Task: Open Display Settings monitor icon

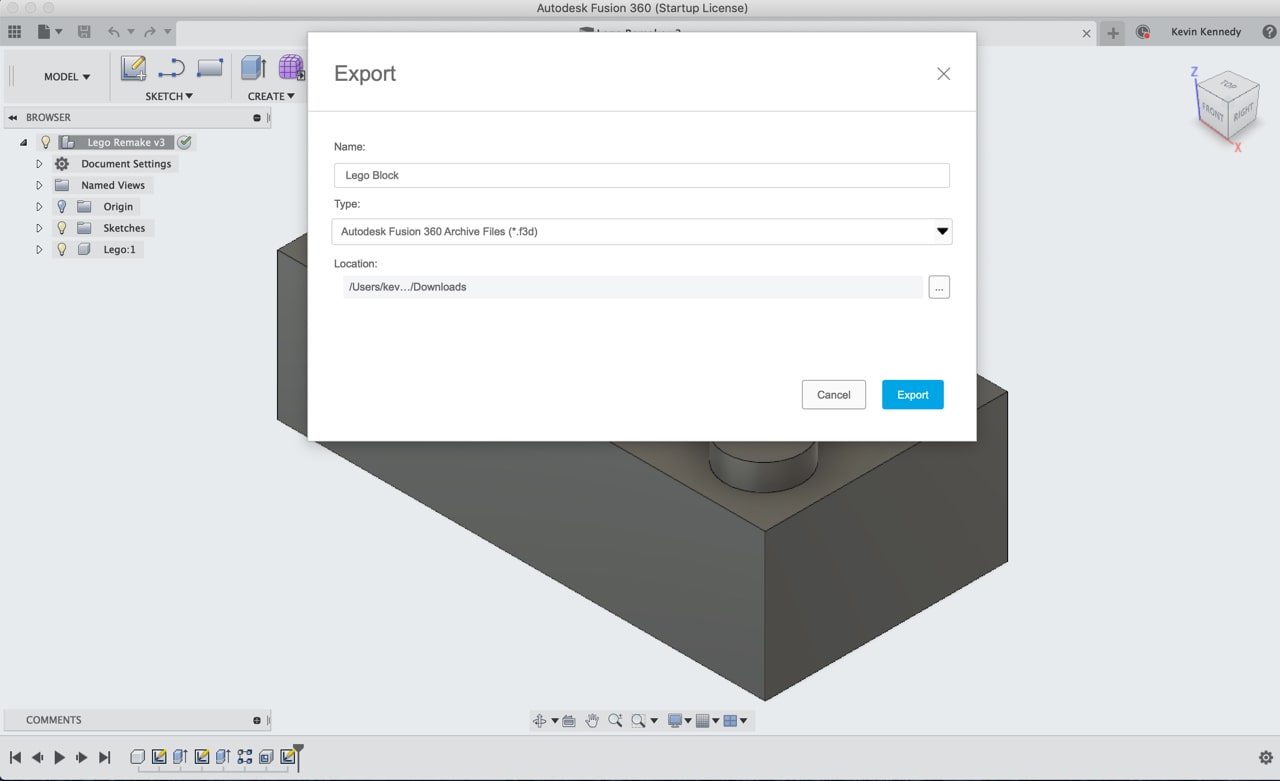Action: [x=675, y=720]
